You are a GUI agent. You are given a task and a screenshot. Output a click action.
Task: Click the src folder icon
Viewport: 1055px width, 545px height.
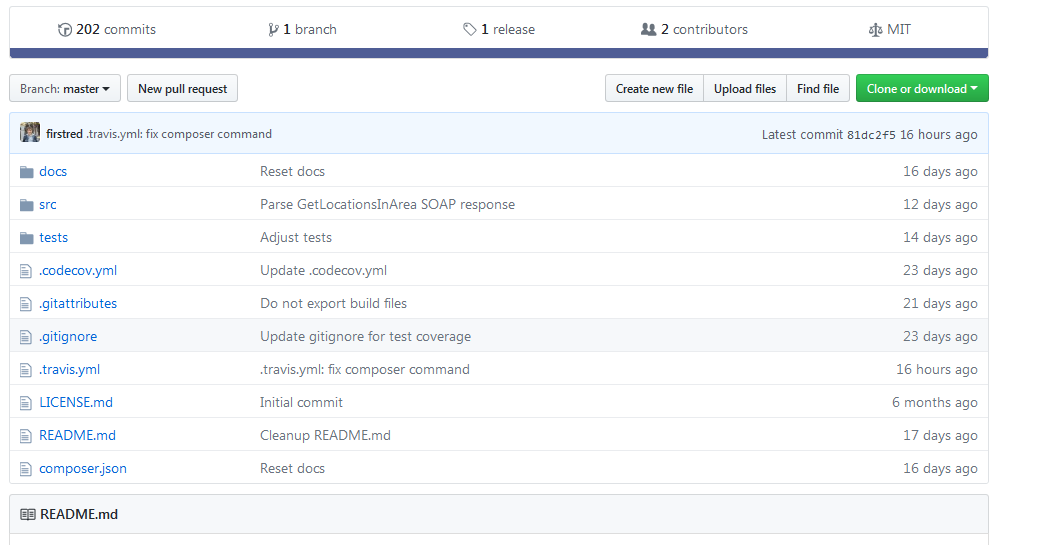pyautogui.click(x=27, y=205)
